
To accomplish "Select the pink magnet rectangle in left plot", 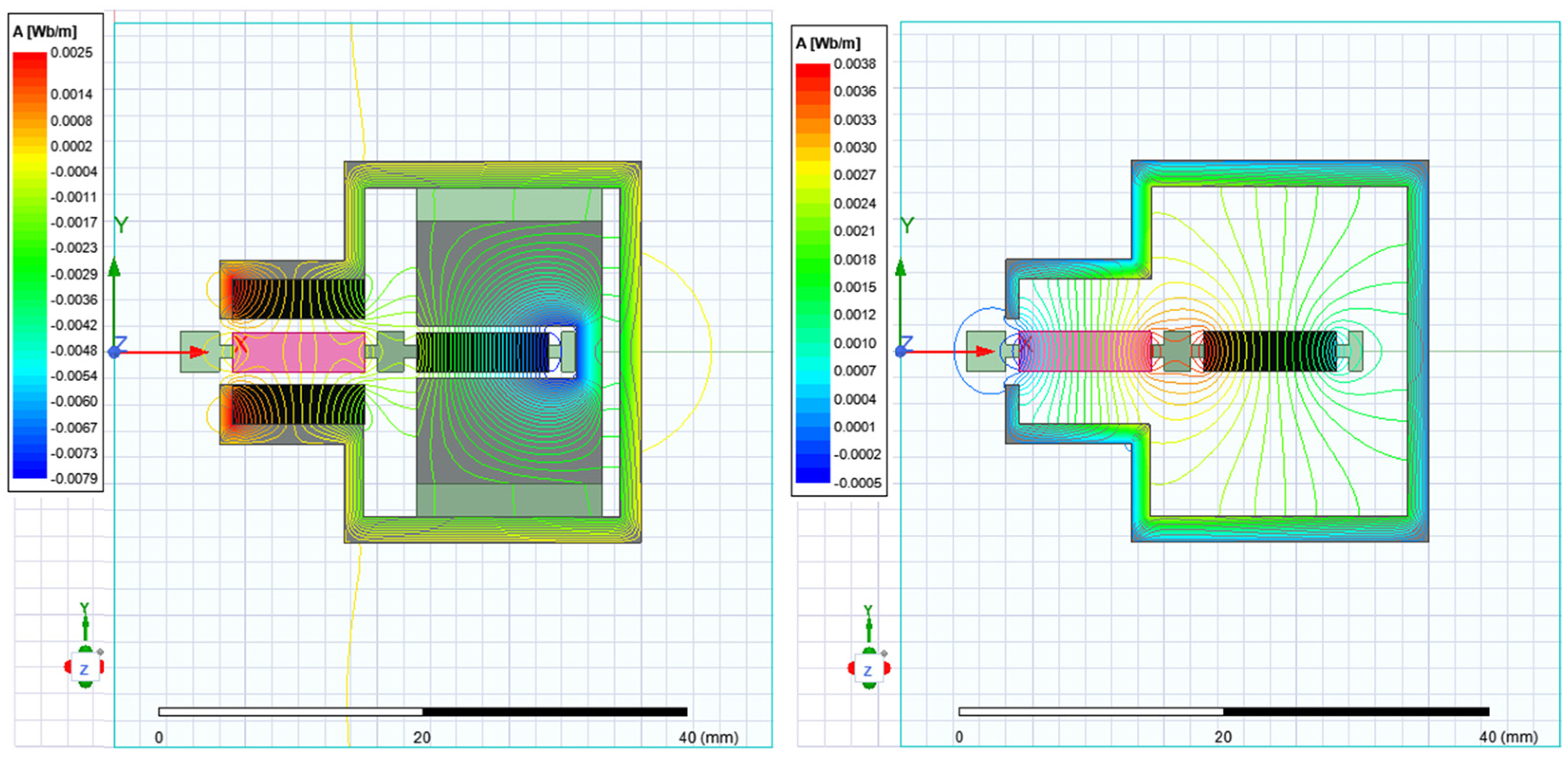I will [298, 352].
